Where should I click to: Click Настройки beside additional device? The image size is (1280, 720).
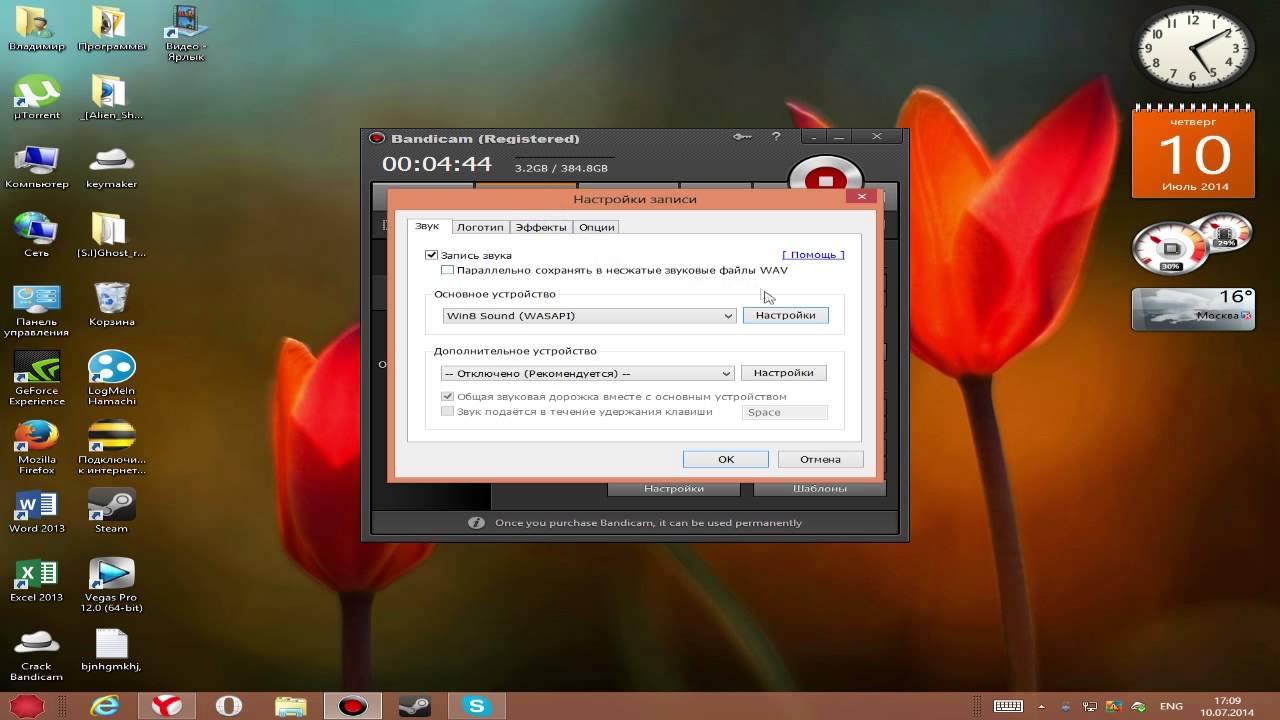click(x=783, y=372)
